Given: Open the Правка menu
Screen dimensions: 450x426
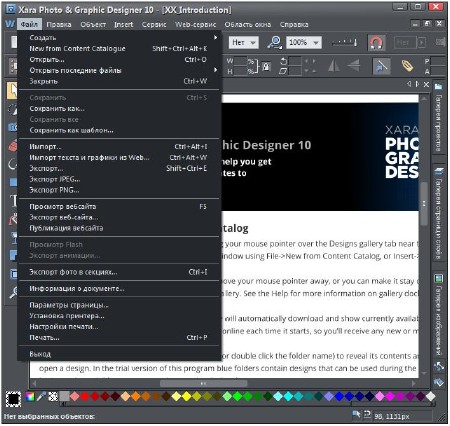Looking at the screenshot, I should (59, 24).
